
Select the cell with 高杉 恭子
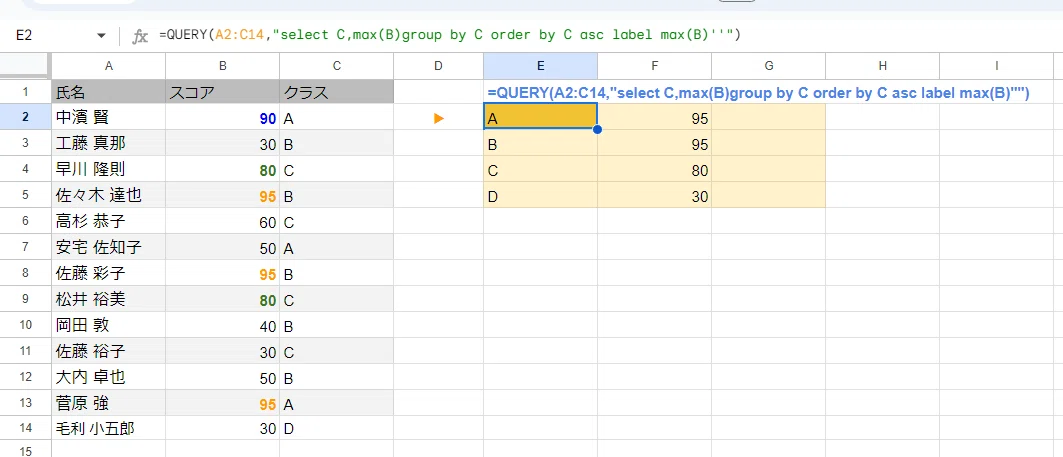pos(108,221)
